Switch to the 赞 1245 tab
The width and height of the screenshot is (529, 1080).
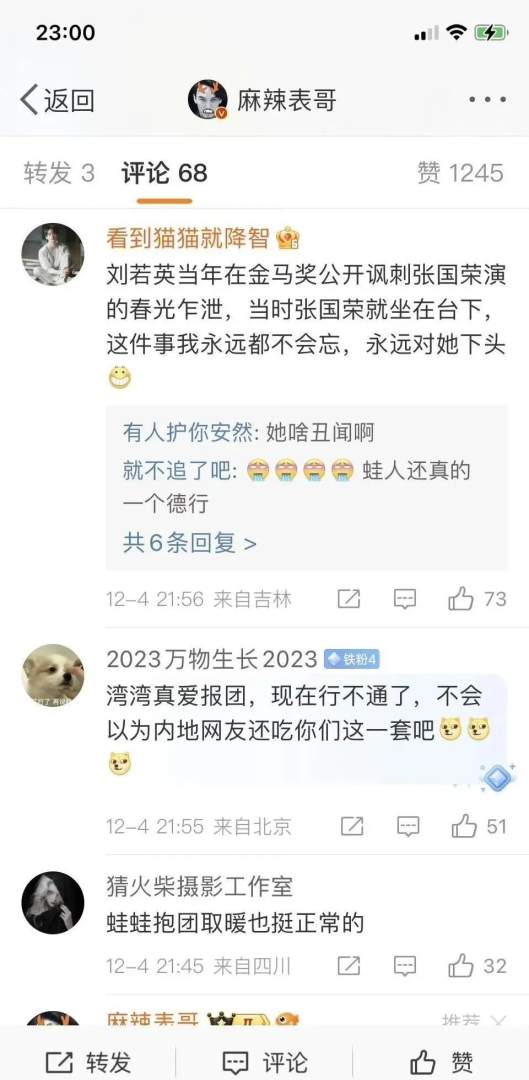[x=460, y=173]
